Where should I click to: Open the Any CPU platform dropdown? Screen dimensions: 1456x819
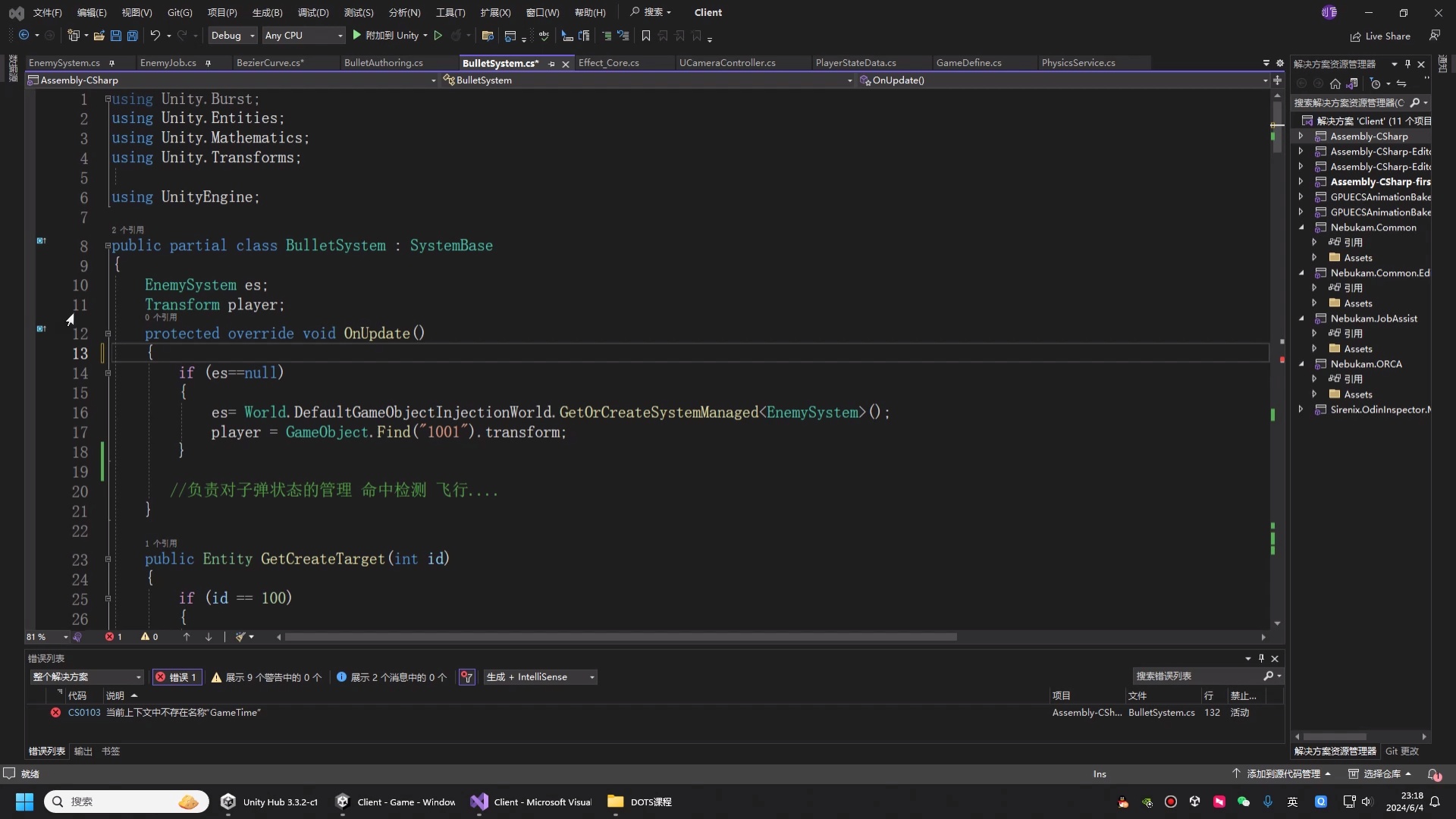pos(303,36)
